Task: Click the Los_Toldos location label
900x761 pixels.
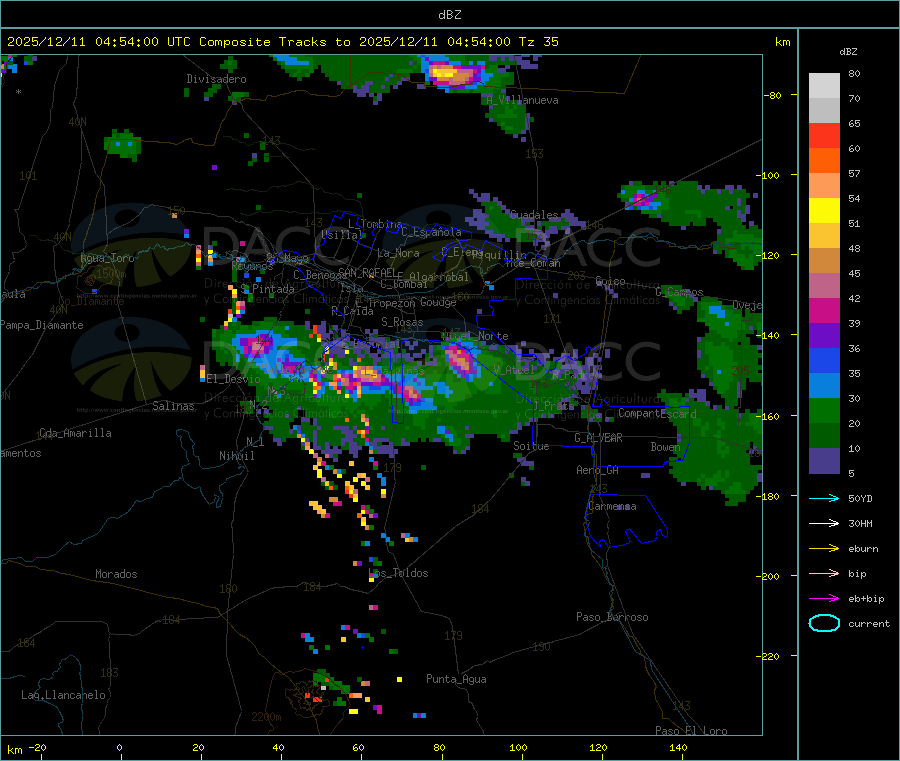Action: (399, 573)
